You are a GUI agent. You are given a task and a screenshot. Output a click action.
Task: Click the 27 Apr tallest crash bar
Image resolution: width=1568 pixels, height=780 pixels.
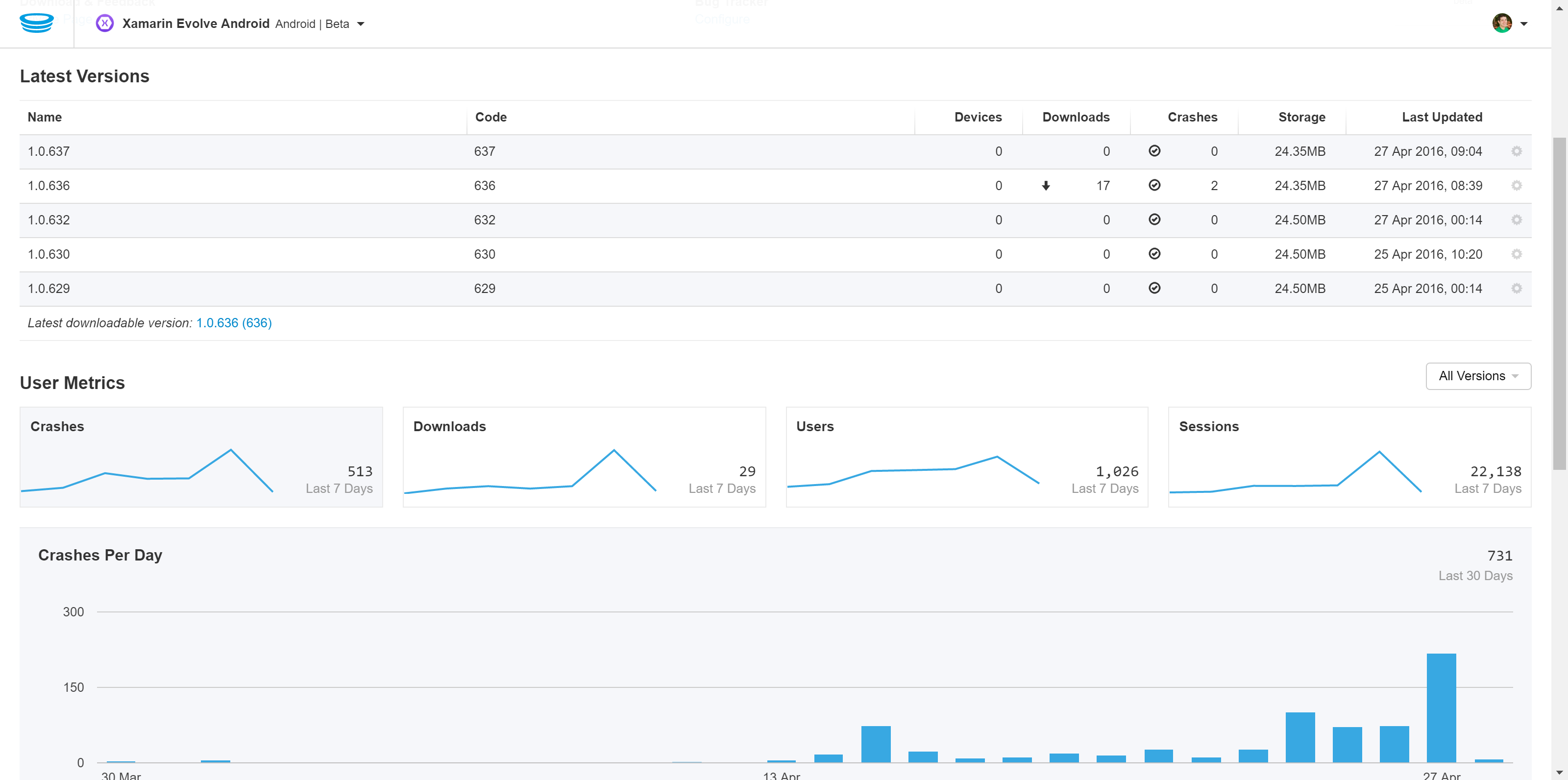tap(1441, 707)
